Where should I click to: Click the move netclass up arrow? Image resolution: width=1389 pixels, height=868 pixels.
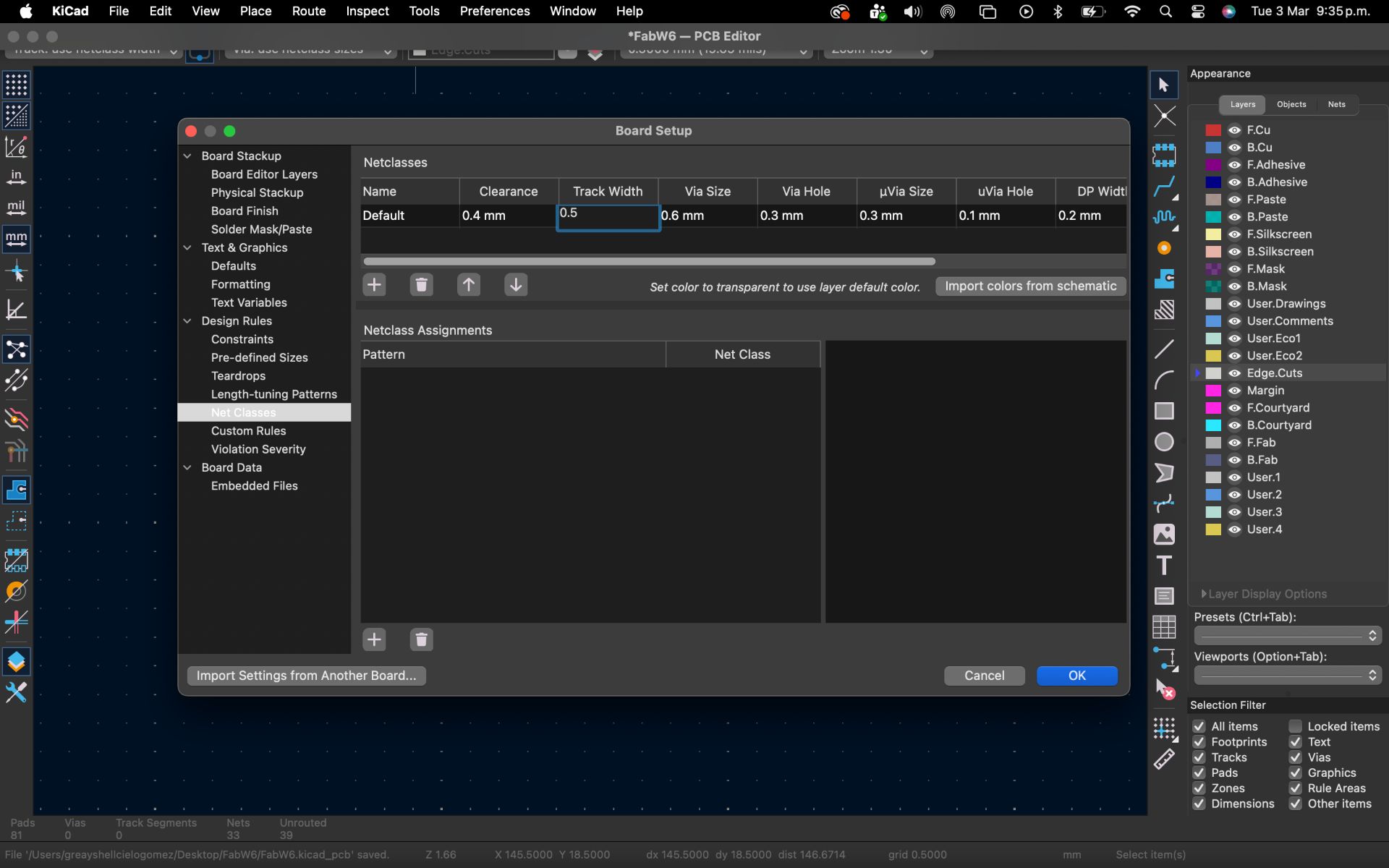point(469,285)
